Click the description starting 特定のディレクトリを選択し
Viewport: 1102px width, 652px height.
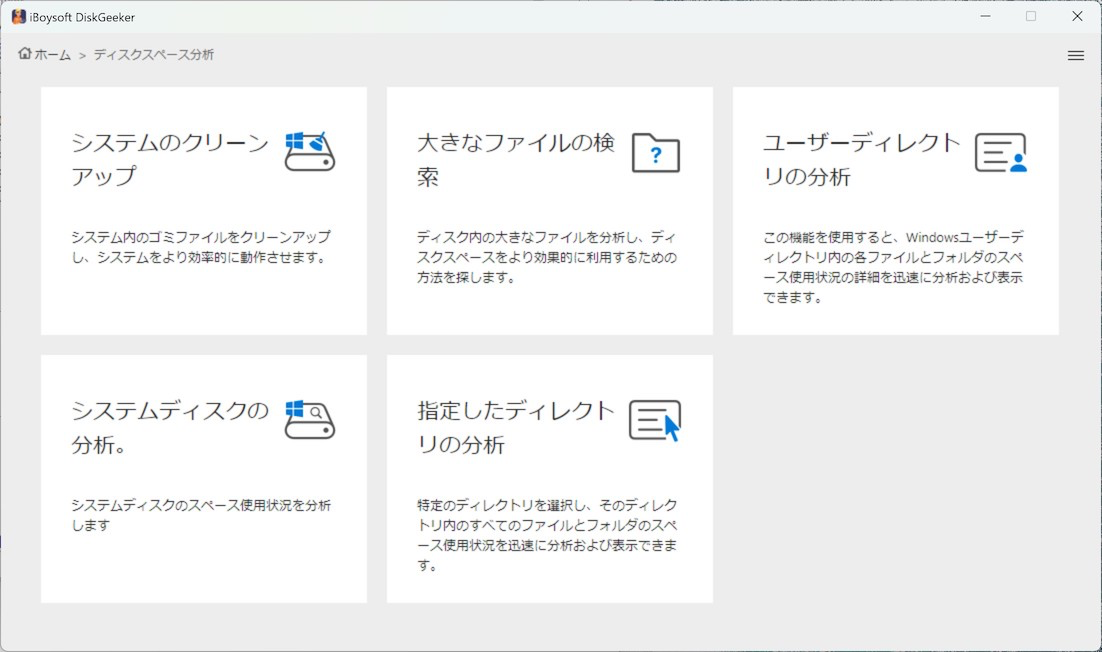click(x=547, y=535)
